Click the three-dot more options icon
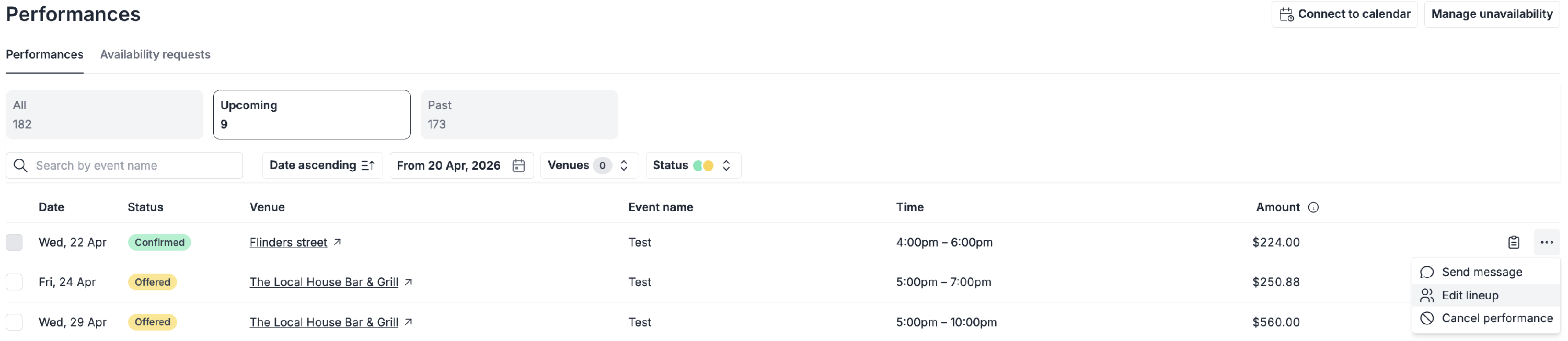Viewport: 1568px width, 341px height. click(x=1546, y=242)
